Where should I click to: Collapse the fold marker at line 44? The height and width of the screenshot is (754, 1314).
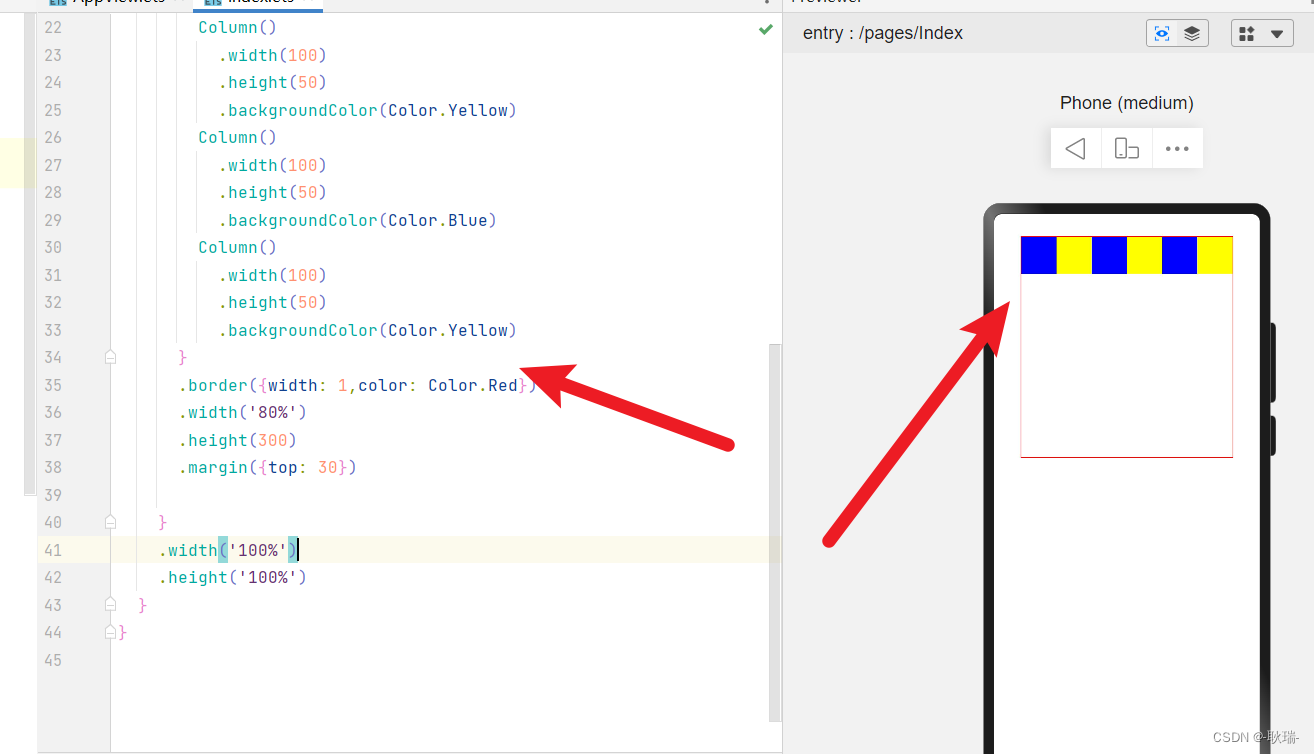[110, 632]
